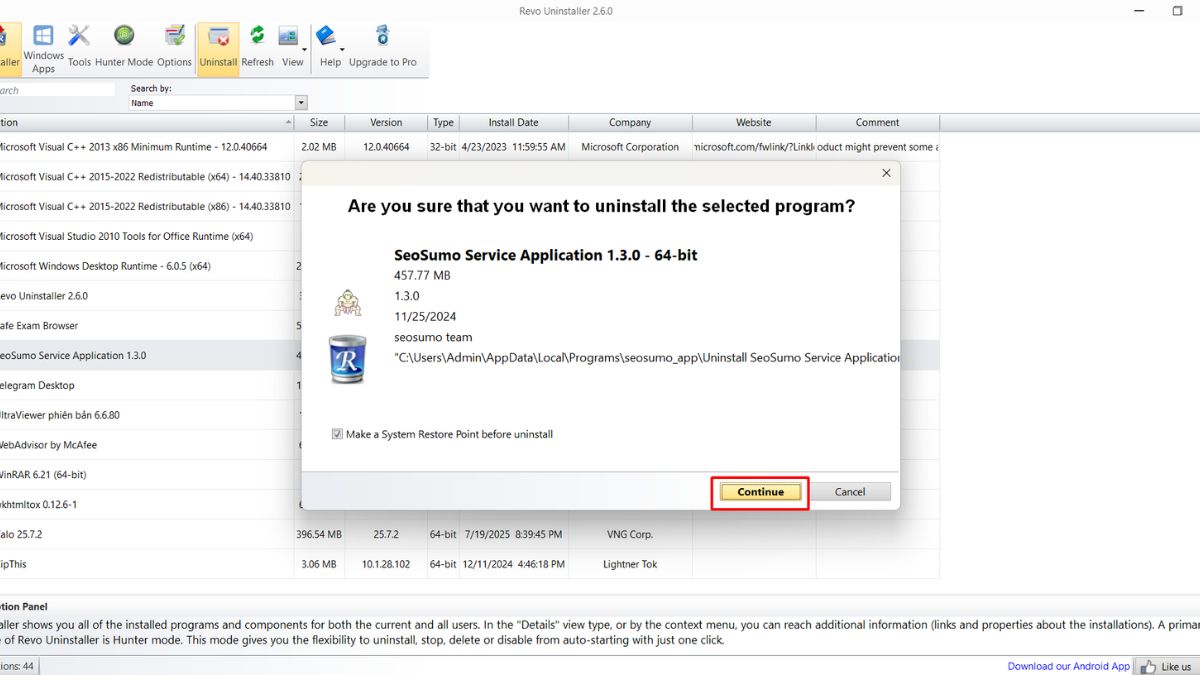
Task: Sort by the Comment column header
Action: click(877, 122)
